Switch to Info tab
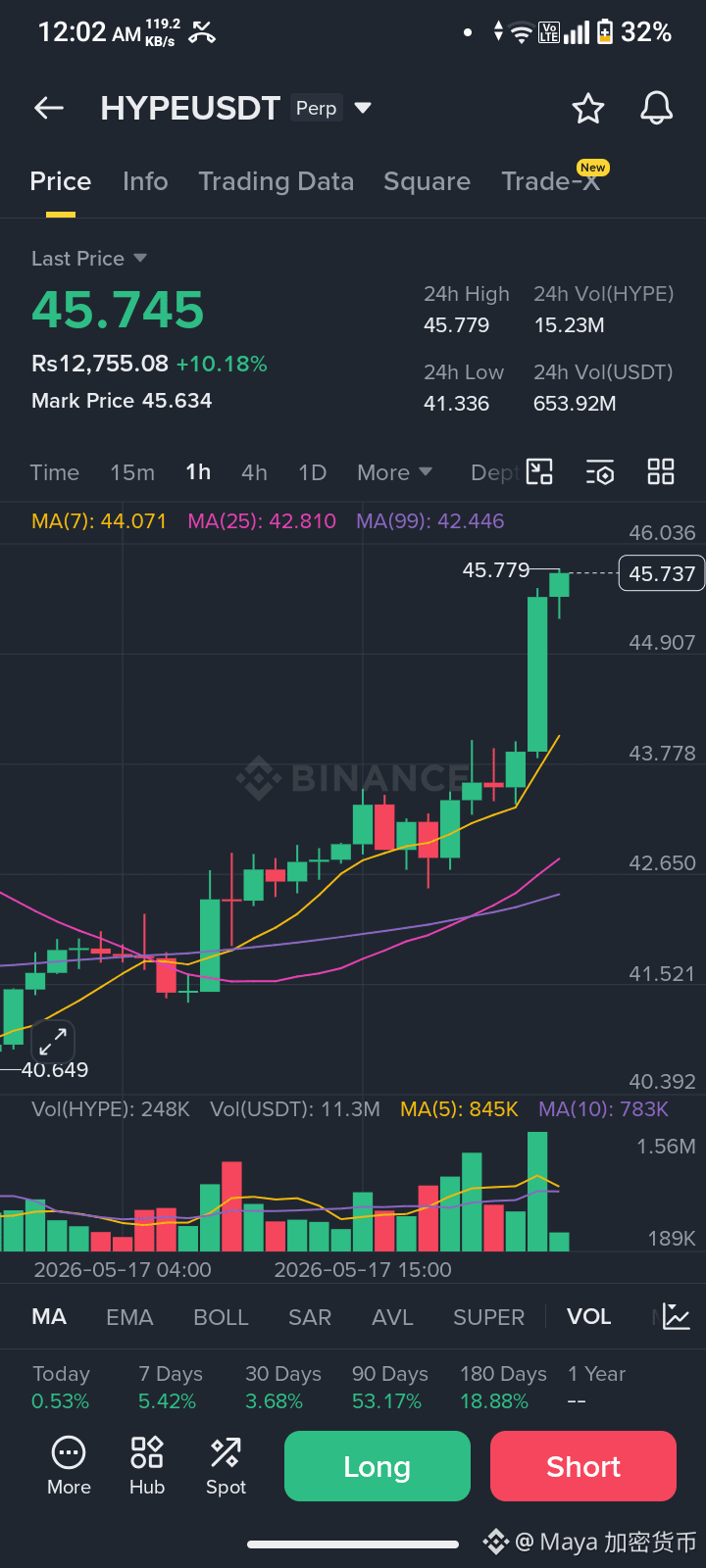 pyautogui.click(x=145, y=181)
